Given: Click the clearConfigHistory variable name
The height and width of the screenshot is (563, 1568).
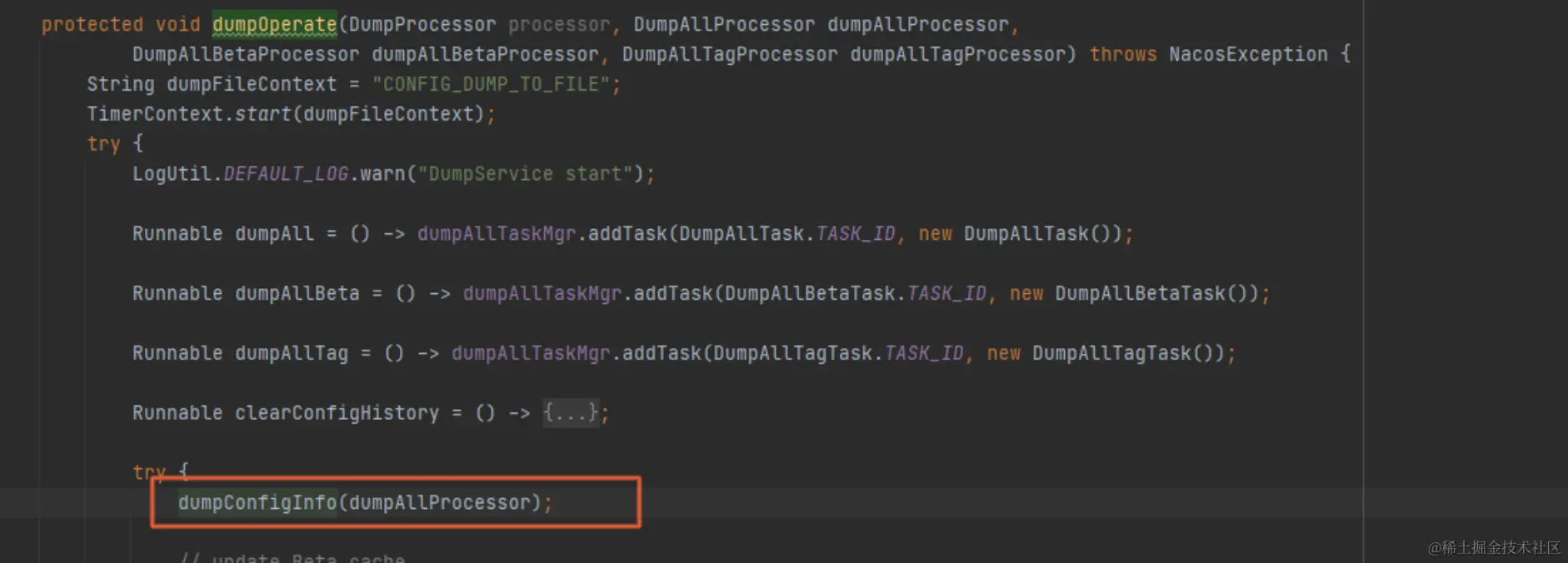Looking at the screenshot, I should coord(337,413).
